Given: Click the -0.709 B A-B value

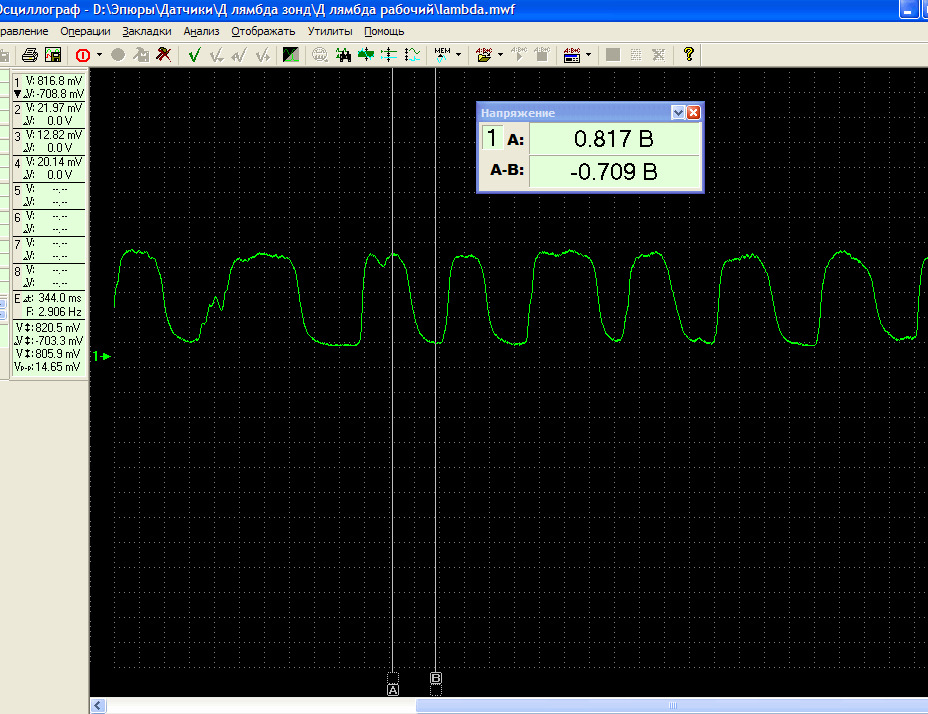Looking at the screenshot, I should 614,172.
